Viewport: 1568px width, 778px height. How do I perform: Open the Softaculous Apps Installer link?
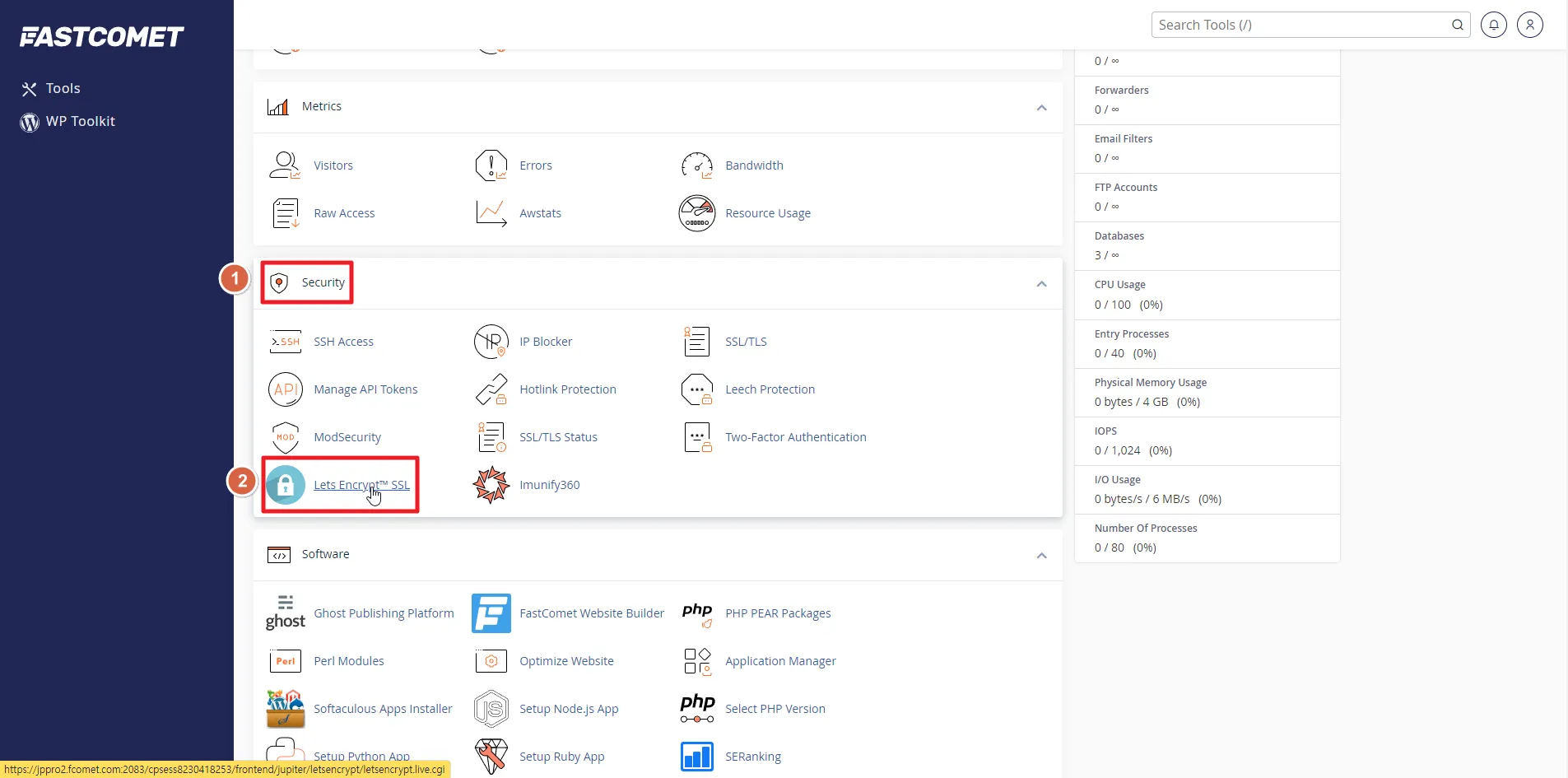click(x=383, y=709)
